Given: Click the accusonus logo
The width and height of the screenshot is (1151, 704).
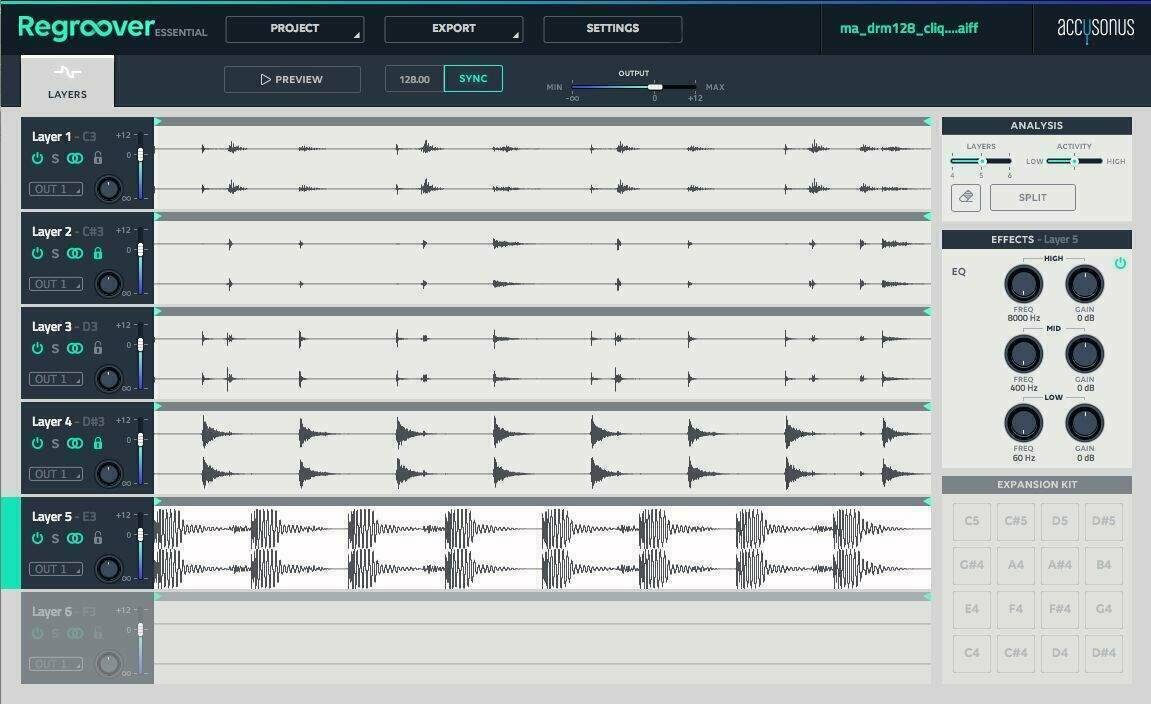Looking at the screenshot, I should [x=1097, y=29].
